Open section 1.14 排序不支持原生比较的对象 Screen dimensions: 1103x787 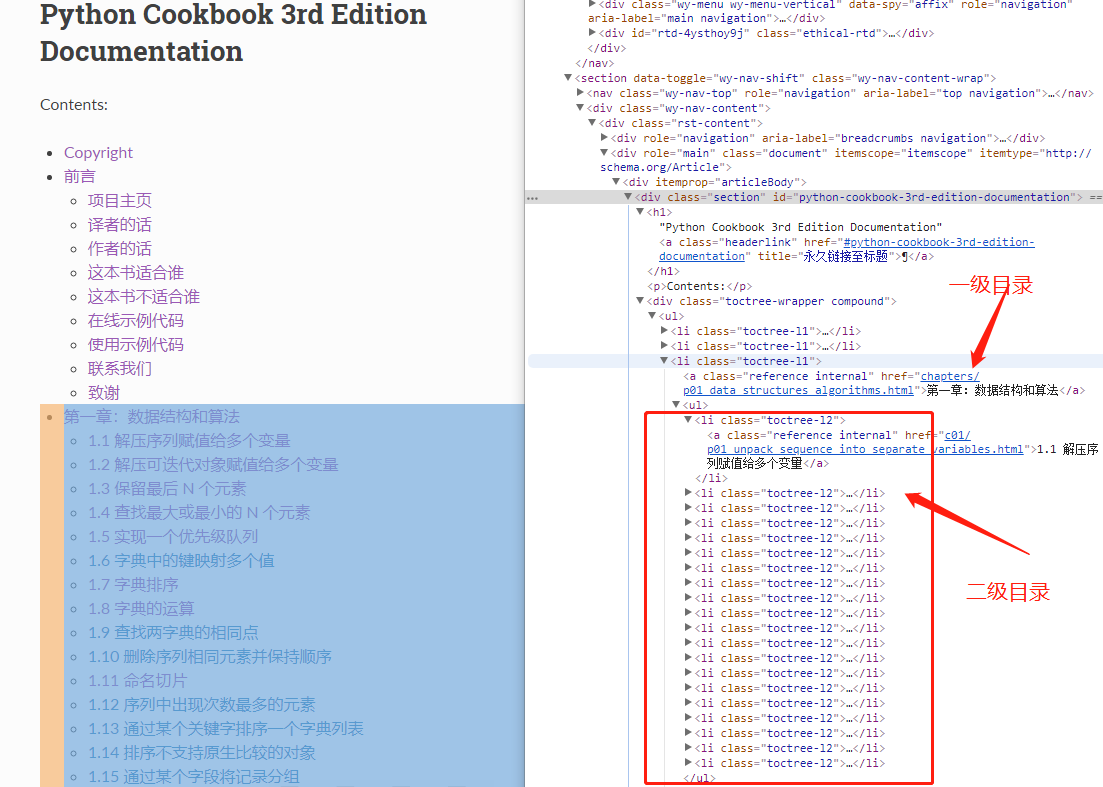202,752
